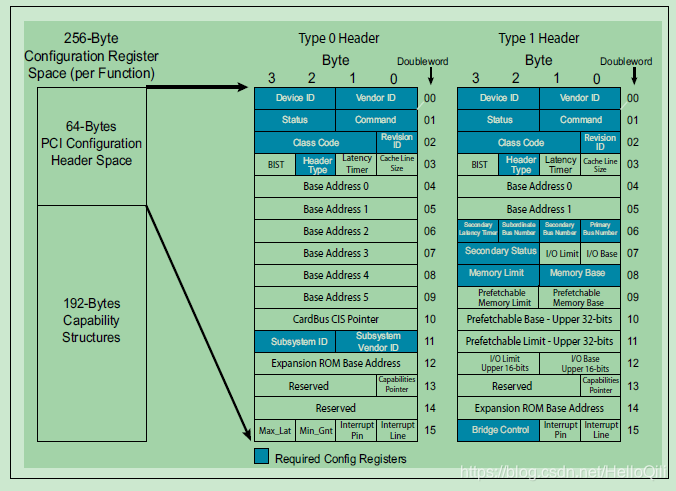Click the 'I/O Base' cell at doubleword 07
The width and height of the screenshot is (676, 491).
(x=601, y=253)
